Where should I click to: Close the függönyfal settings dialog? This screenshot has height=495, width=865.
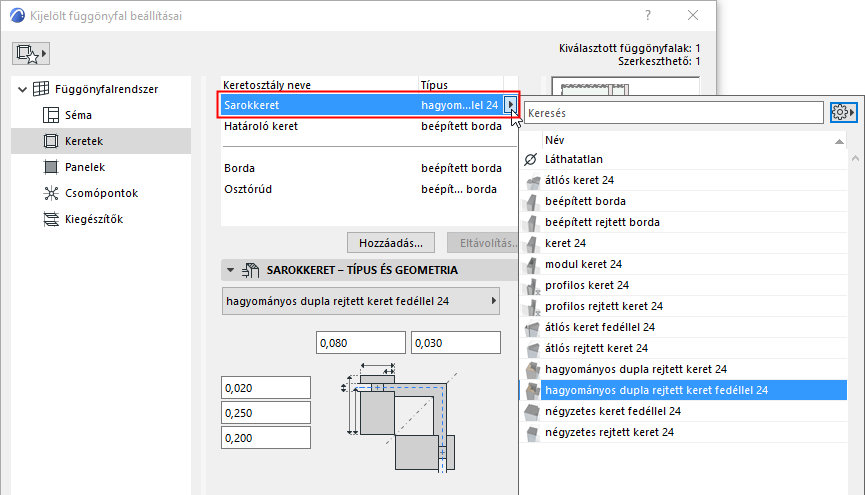pyautogui.click(x=693, y=15)
